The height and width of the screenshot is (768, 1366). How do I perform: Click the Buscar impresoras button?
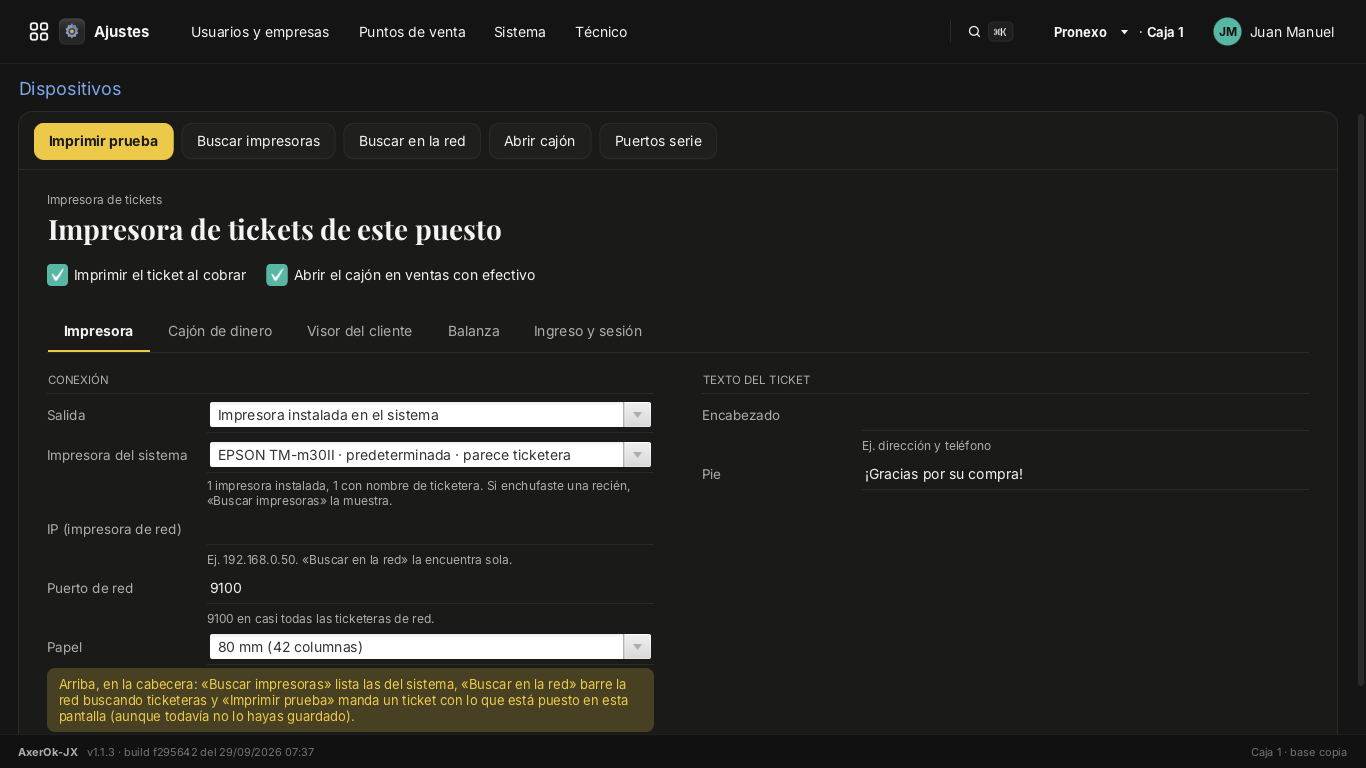point(258,141)
